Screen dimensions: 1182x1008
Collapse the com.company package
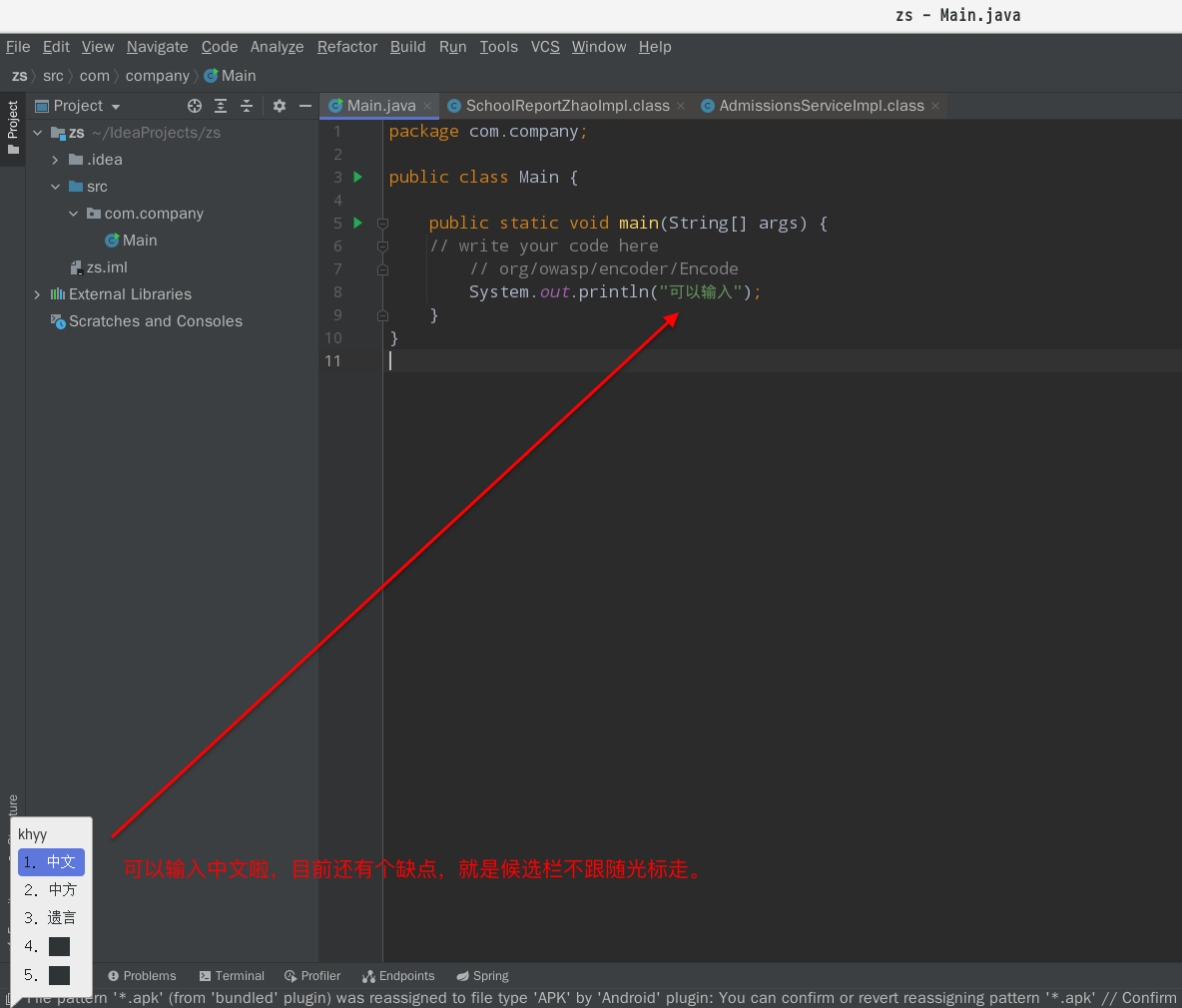point(73,214)
